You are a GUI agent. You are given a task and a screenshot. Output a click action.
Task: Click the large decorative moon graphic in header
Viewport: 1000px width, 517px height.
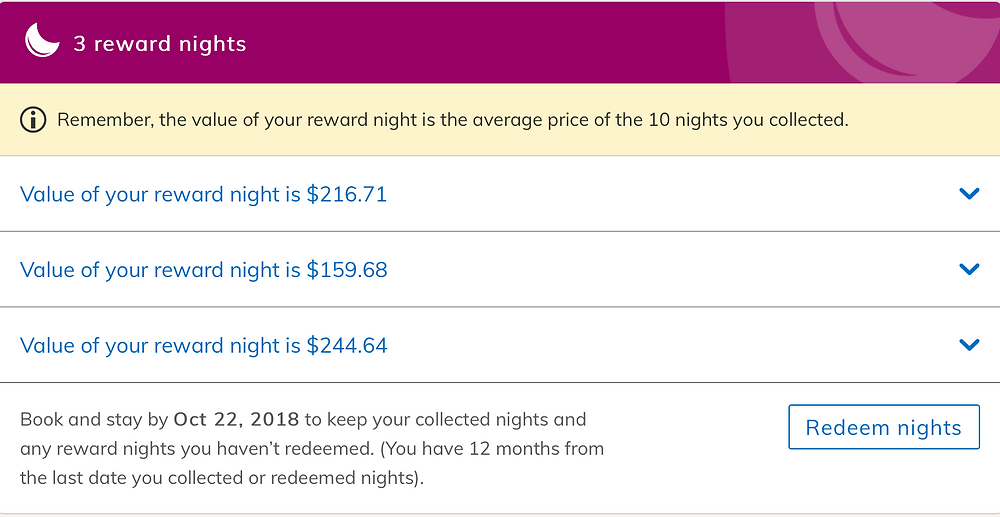[906, 42]
